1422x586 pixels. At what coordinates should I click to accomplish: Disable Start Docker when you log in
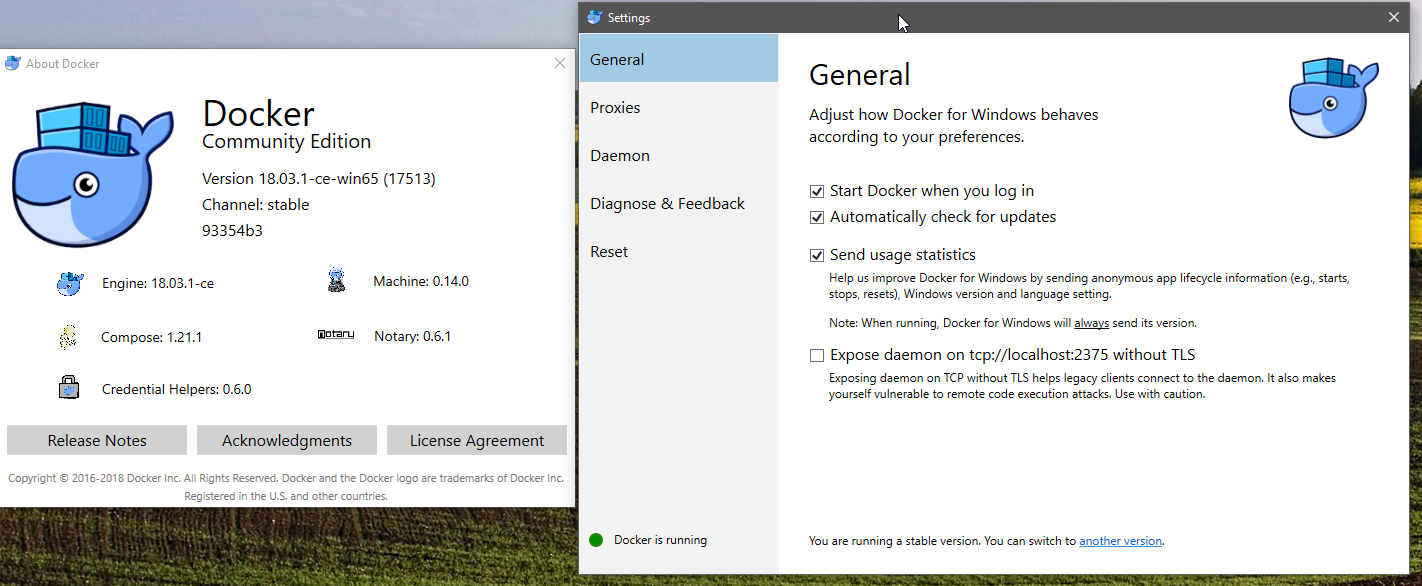click(817, 191)
